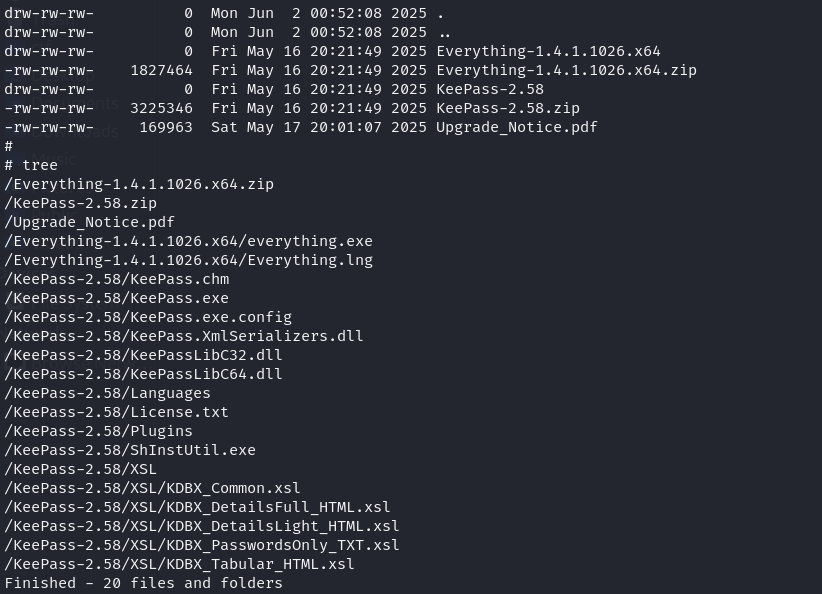Click the KeePass.exe.config path

coord(148,317)
